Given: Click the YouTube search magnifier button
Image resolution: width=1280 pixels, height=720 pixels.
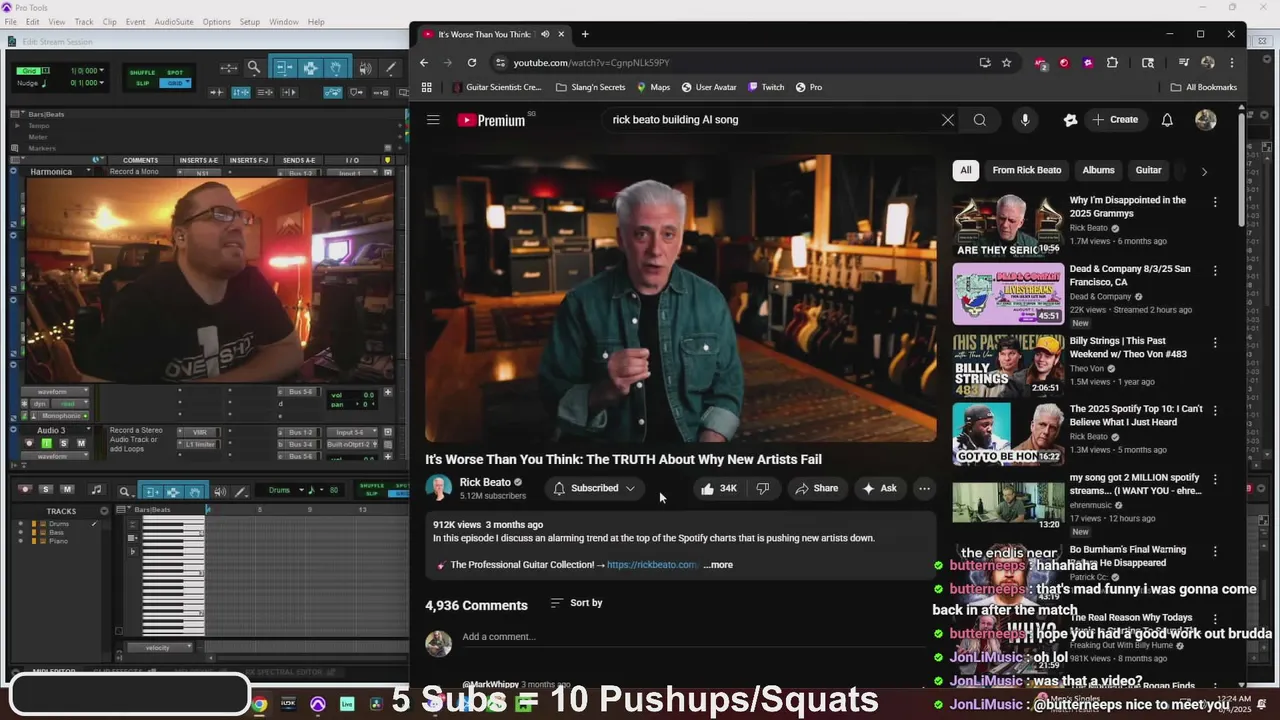Looking at the screenshot, I should coord(980,120).
